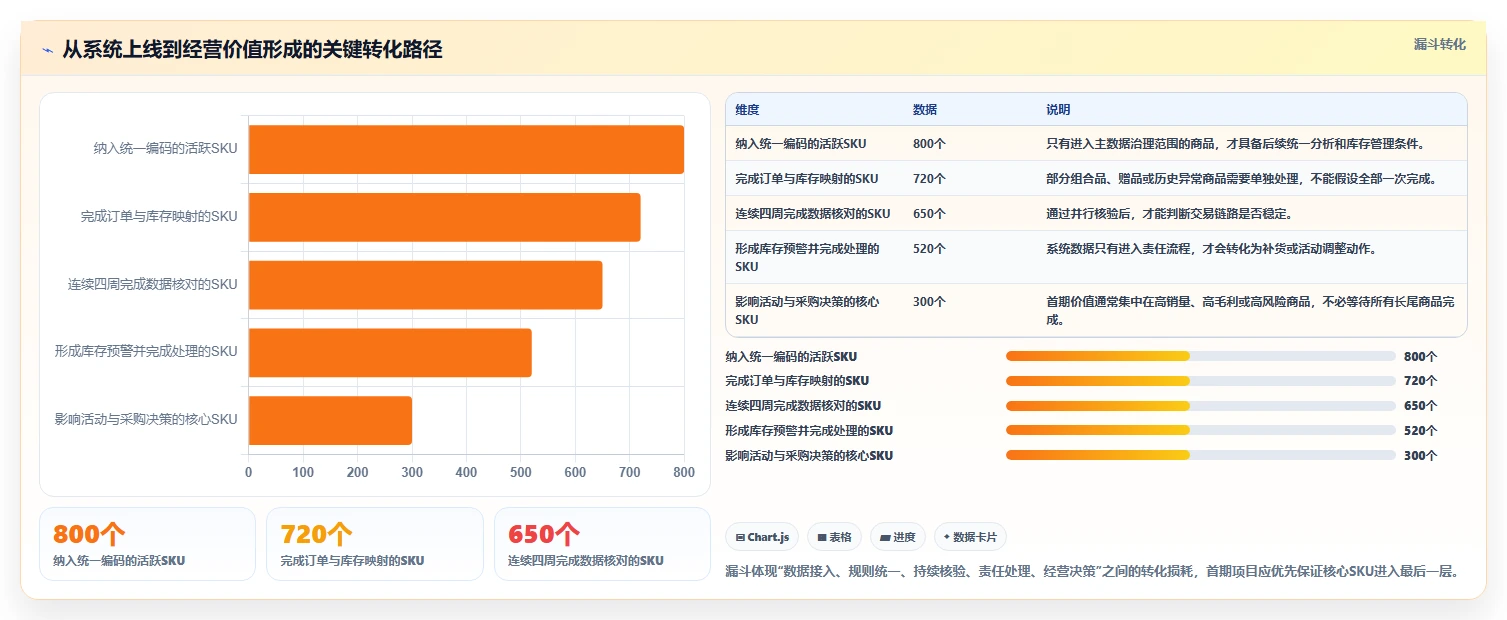Click the 100 tick on the chart x-axis
Image resolution: width=1507 pixels, height=620 pixels.
303,473
